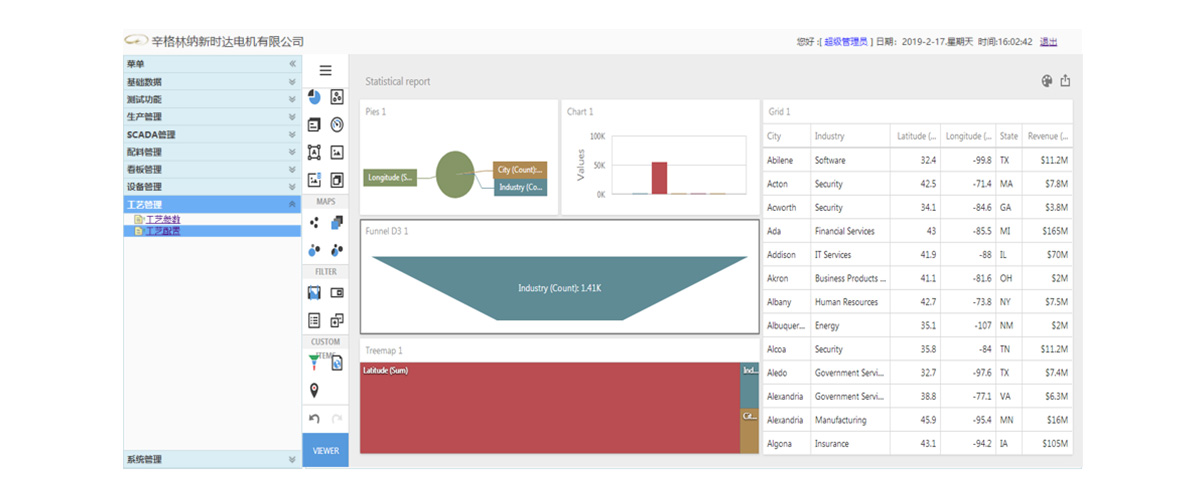Pick the List Box filter icon
1200x500 pixels.
314,320
